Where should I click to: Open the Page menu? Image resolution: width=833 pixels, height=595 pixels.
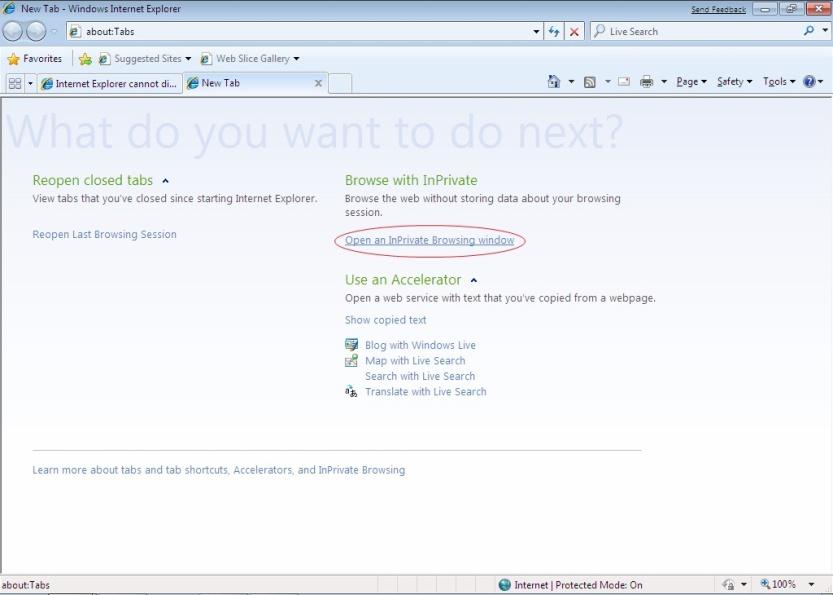click(x=691, y=82)
